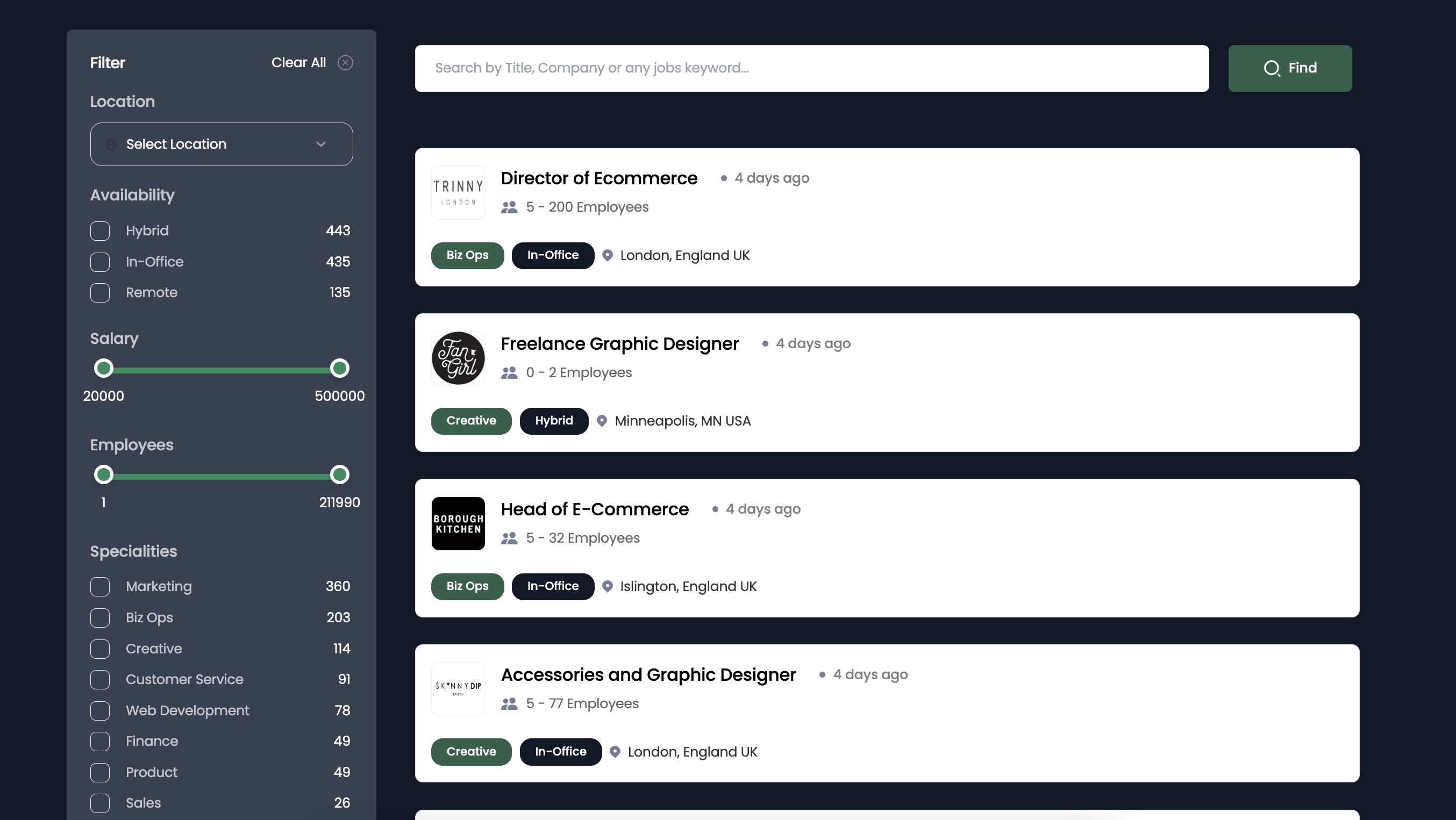Open the Select Location dropdown
Viewport: 1456px width, 820px height.
222,145
